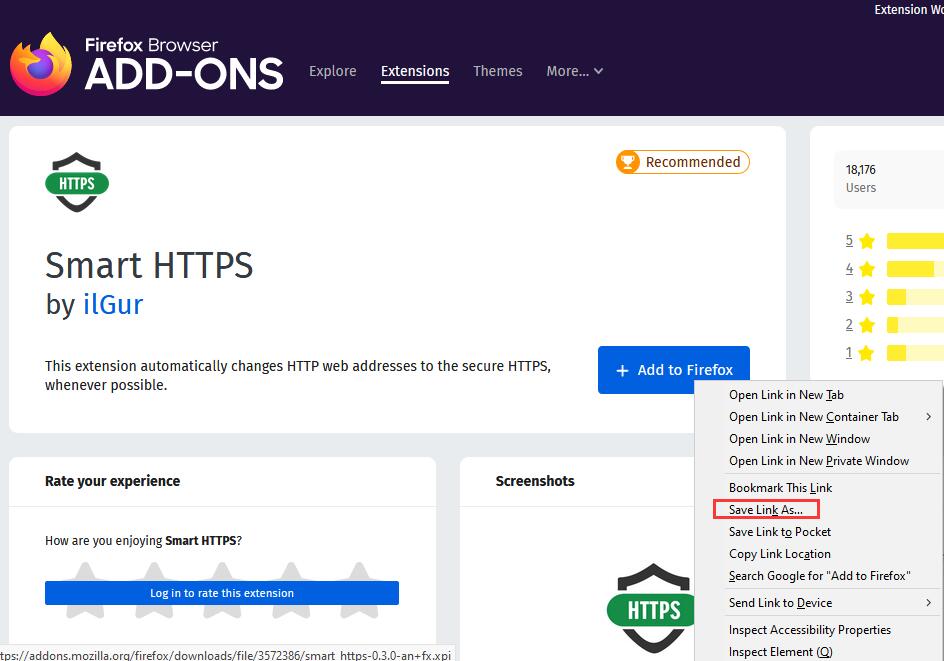The image size is (944, 661).
Task: Choose Search Google for "Add to Firefox"
Action: (x=819, y=576)
